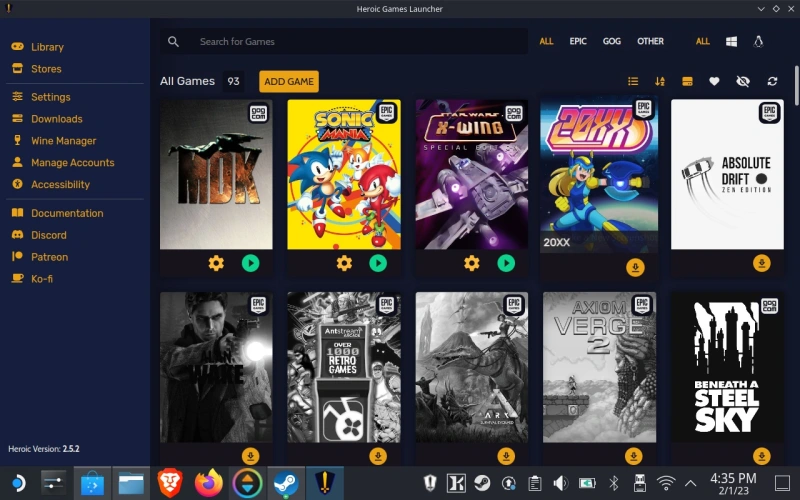The height and width of the screenshot is (500, 800).
Task: Refresh the game library
Action: 772,81
